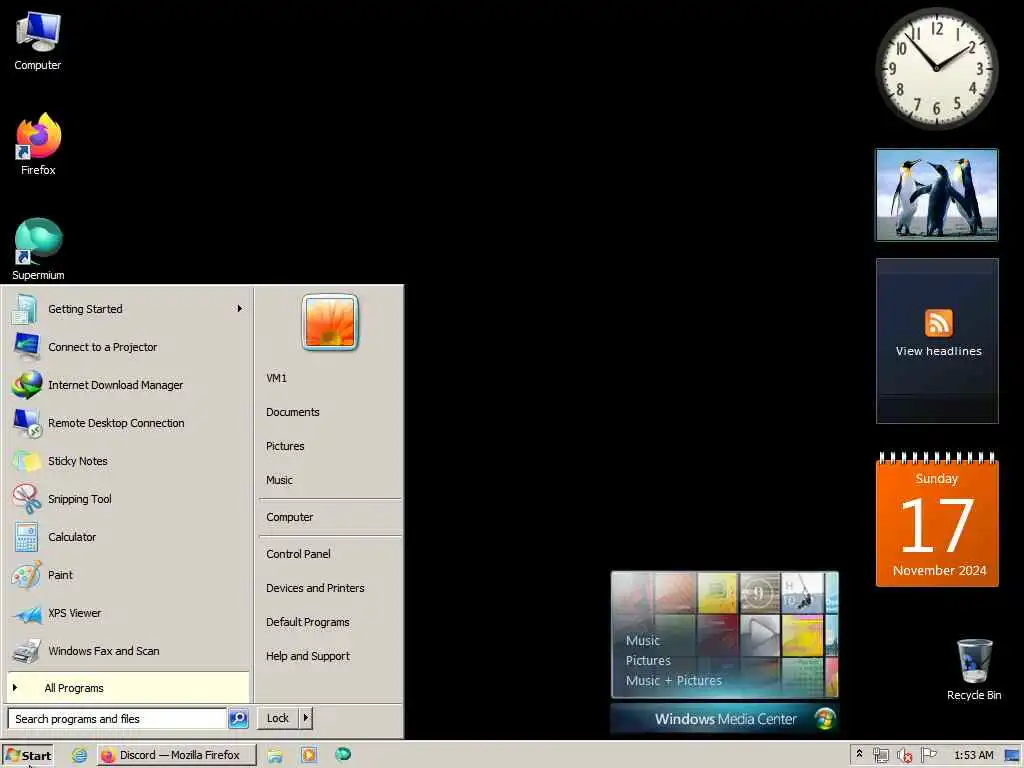Click the network tray icon
Screen dimensions: 1024x768
tap(881, 756)
